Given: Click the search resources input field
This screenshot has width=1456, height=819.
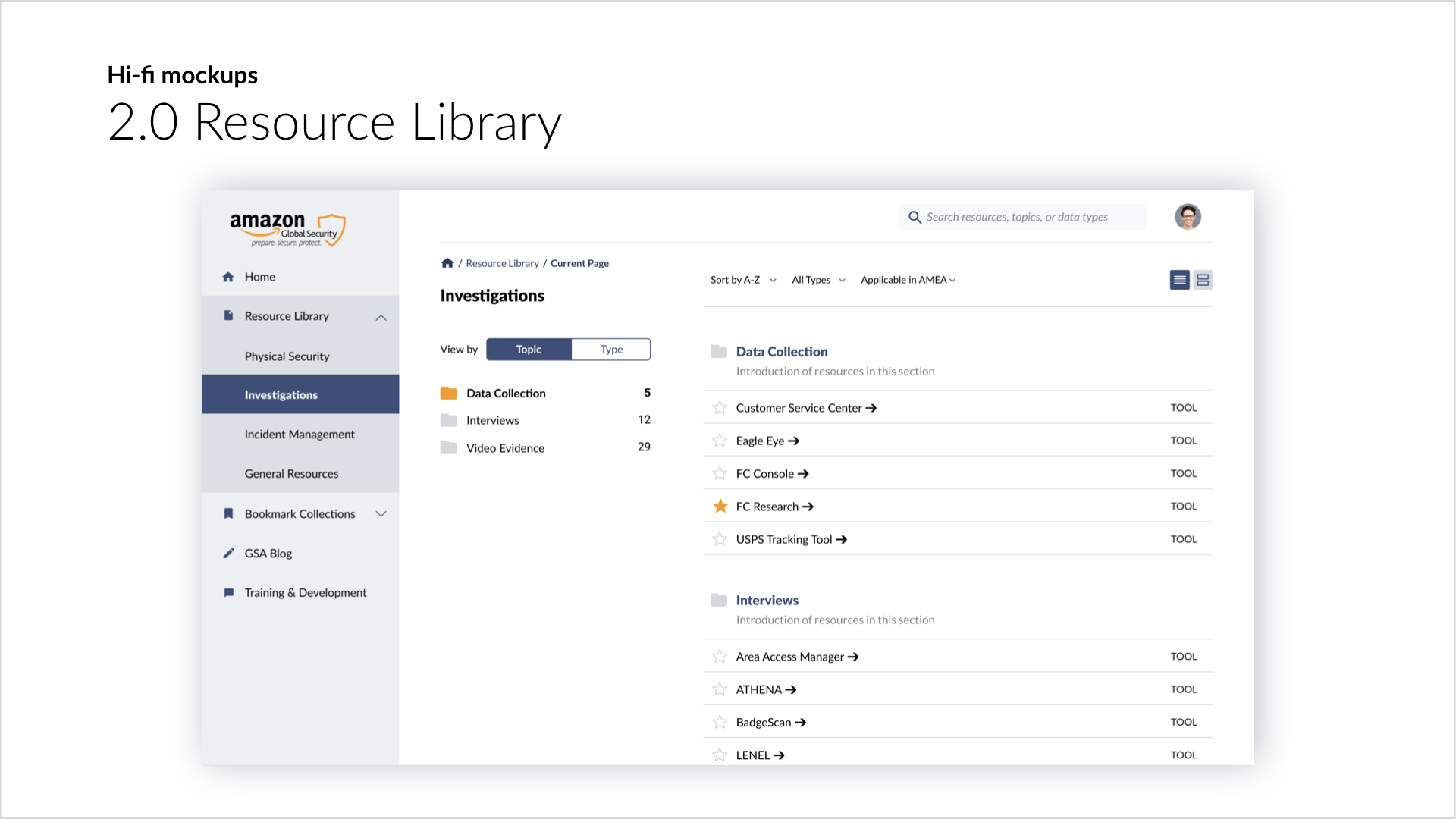Looking at the screenshot, I should click(1023, 217).
